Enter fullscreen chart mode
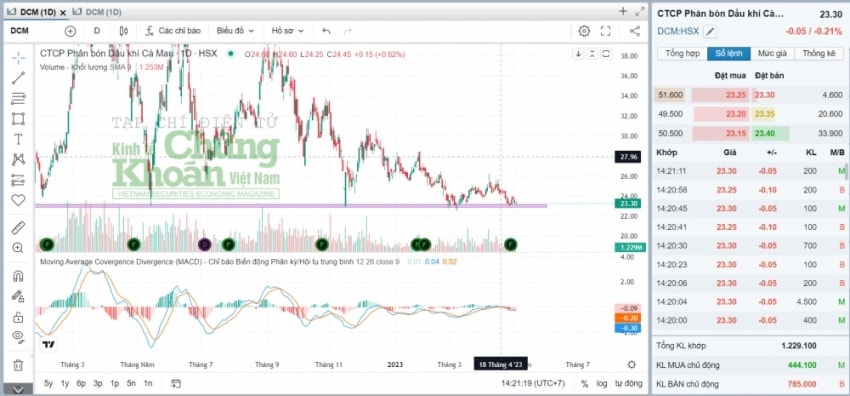The width and height of the screenshot is (850, 396). click(606, 31)
